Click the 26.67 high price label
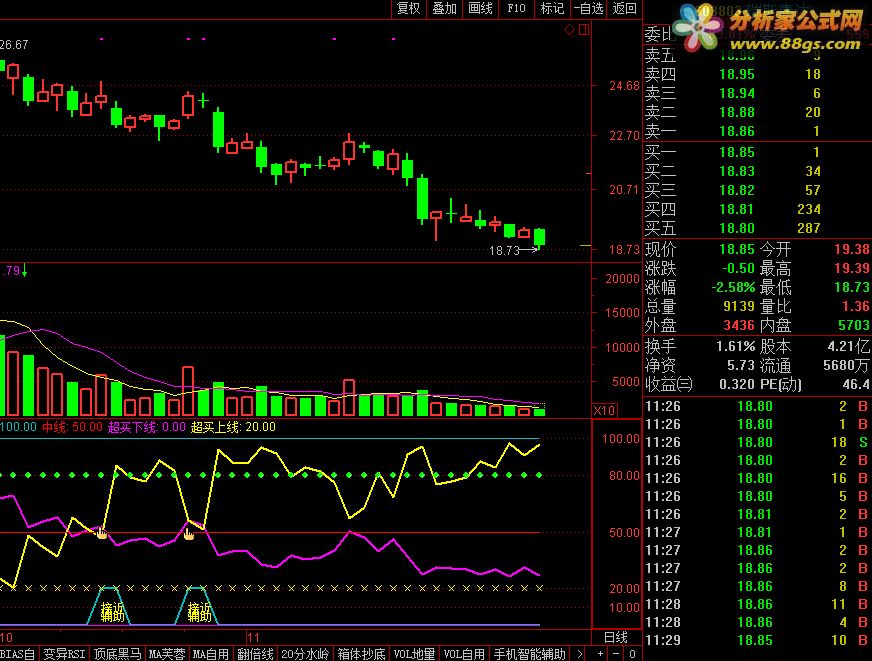 tap(14, 44)
